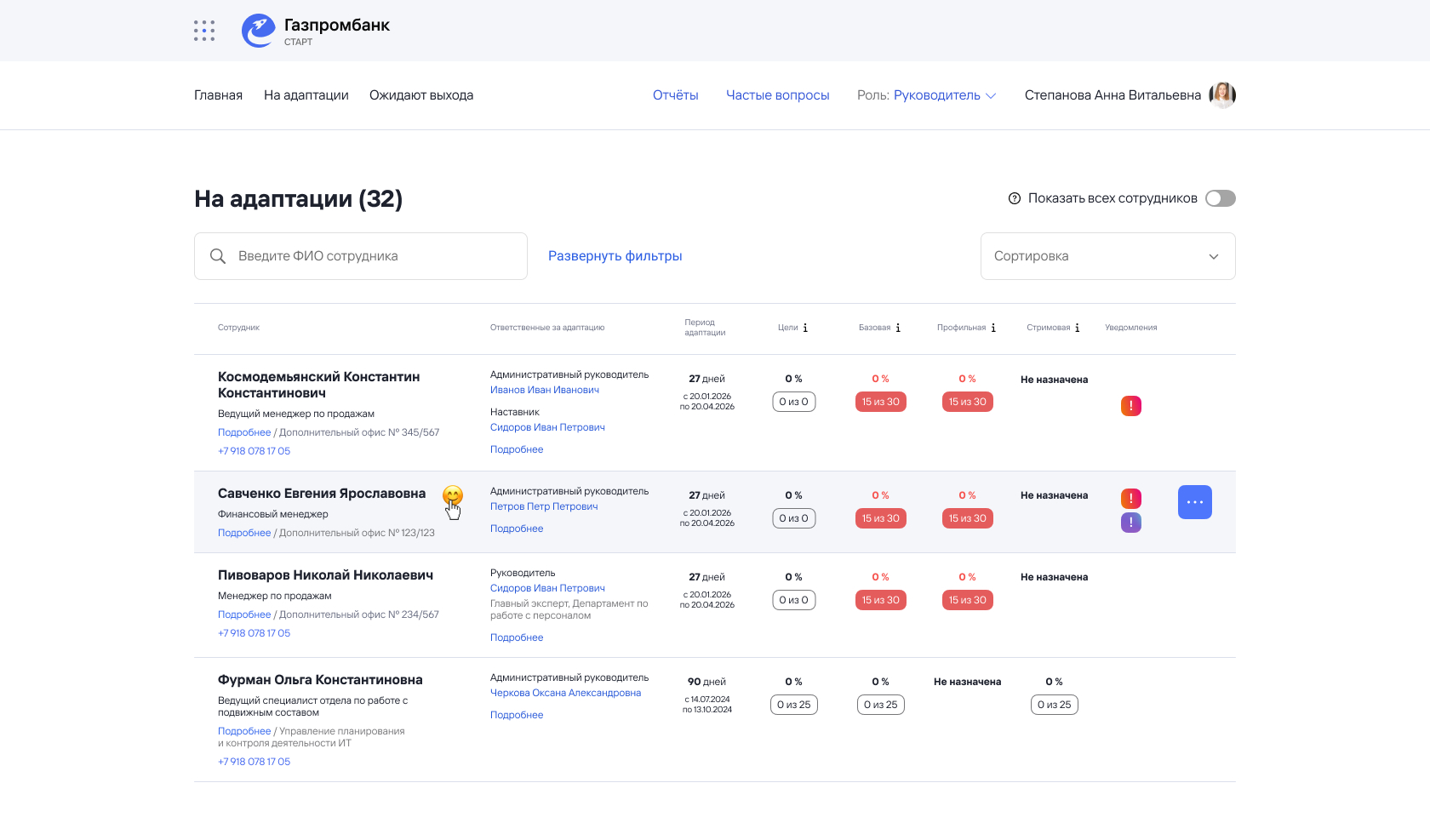1430x840 pixels.
Task: Open the Ожидают выхода tab
Action: click(x=421, y=95)
